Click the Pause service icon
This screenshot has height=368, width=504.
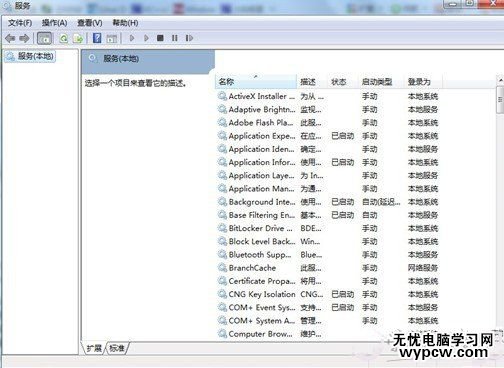175,38
